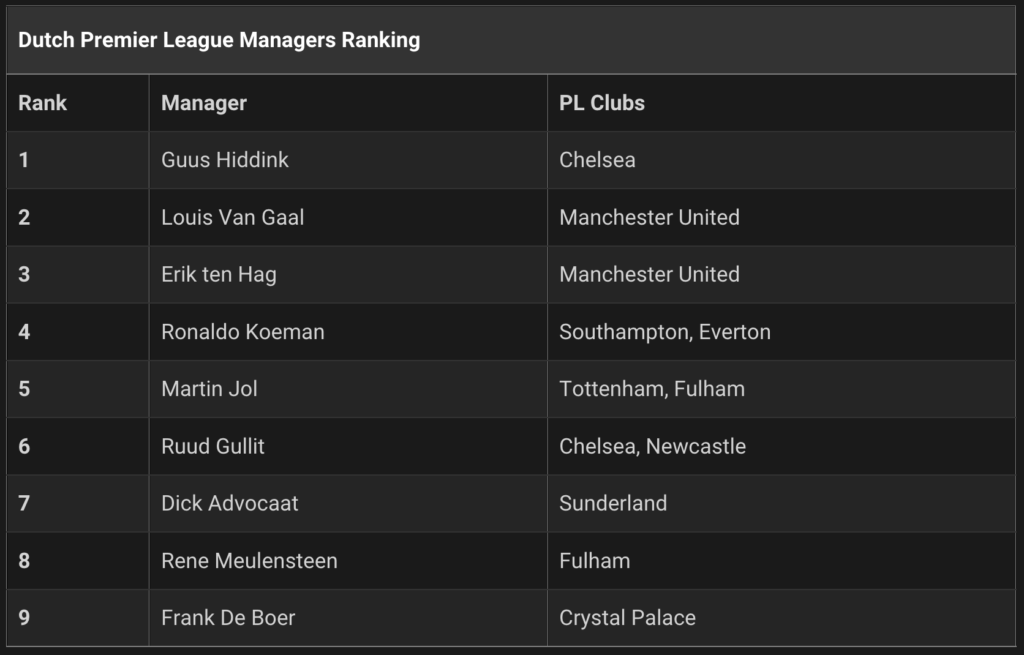
Task: Select the Tottenham, Fulham clubs cell
Action: 781,389
